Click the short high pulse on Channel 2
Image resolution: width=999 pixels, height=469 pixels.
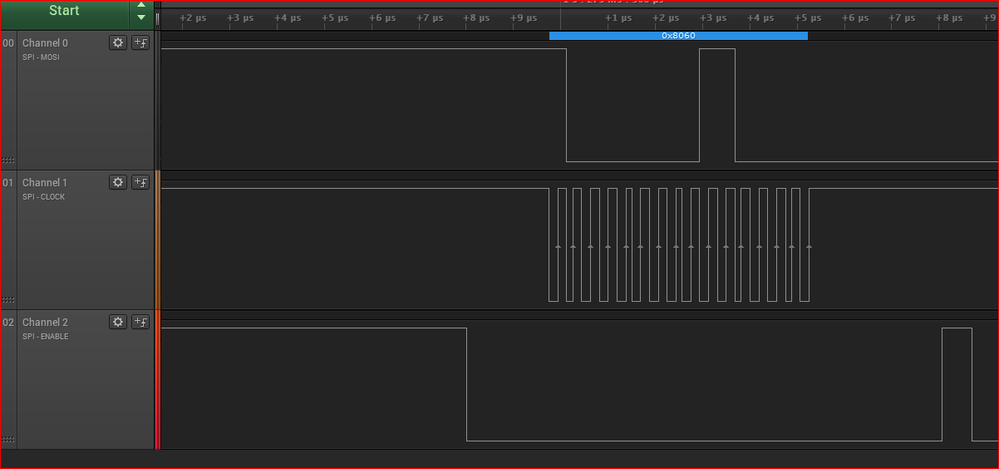point(957,384)
